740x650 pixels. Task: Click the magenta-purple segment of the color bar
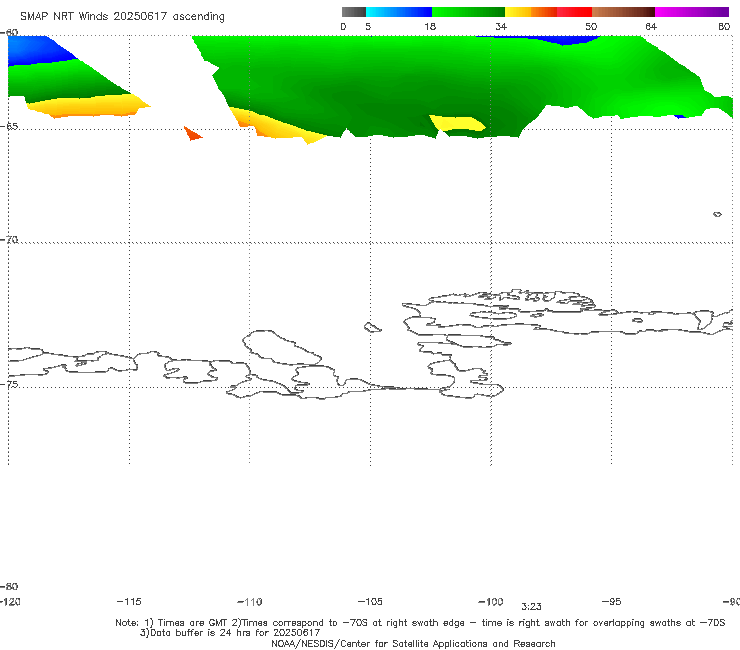(x=692, y=12)
